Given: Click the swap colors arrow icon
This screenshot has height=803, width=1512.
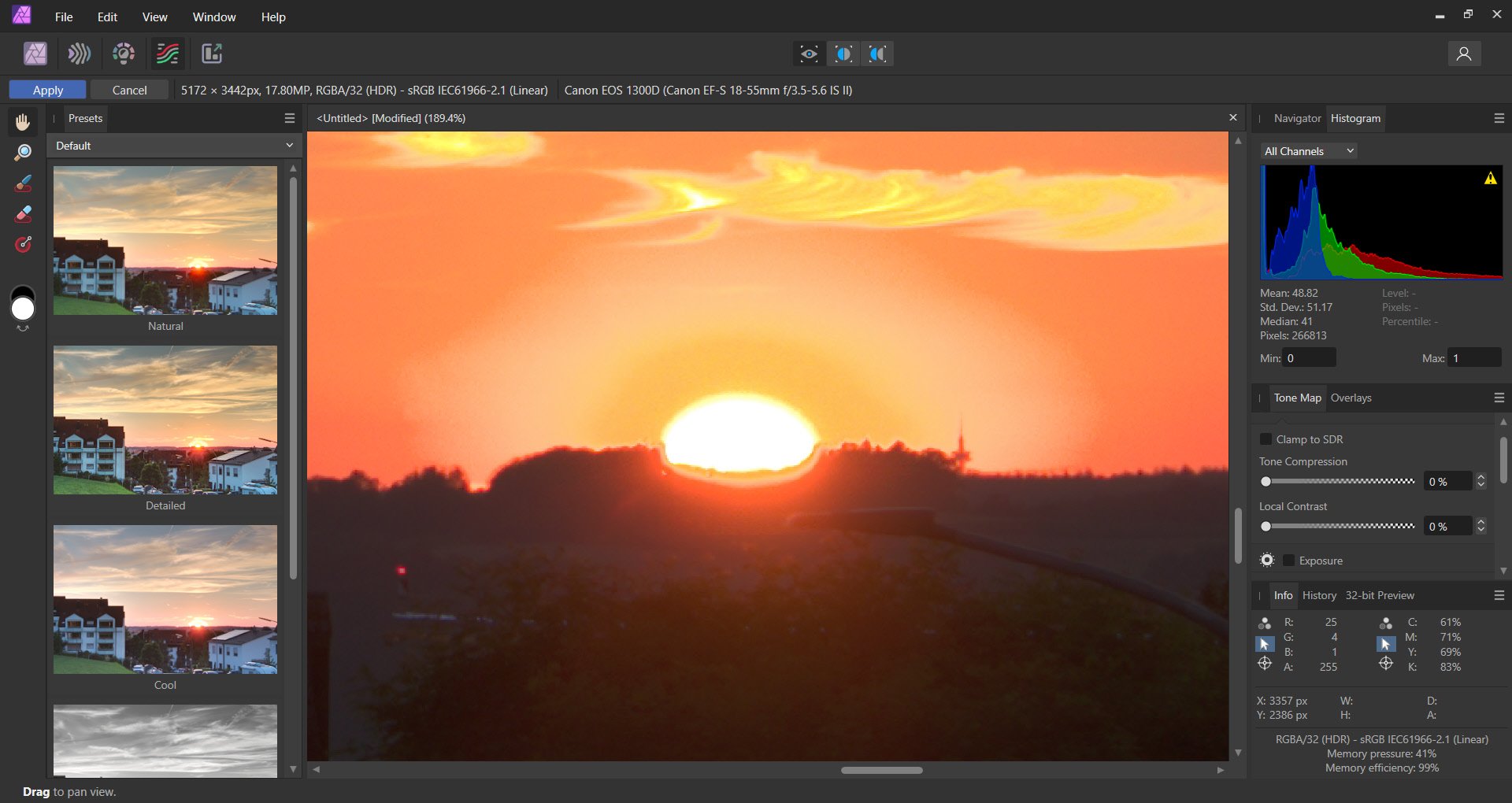Looking at the screenshot, I should (x=23, y=328).
